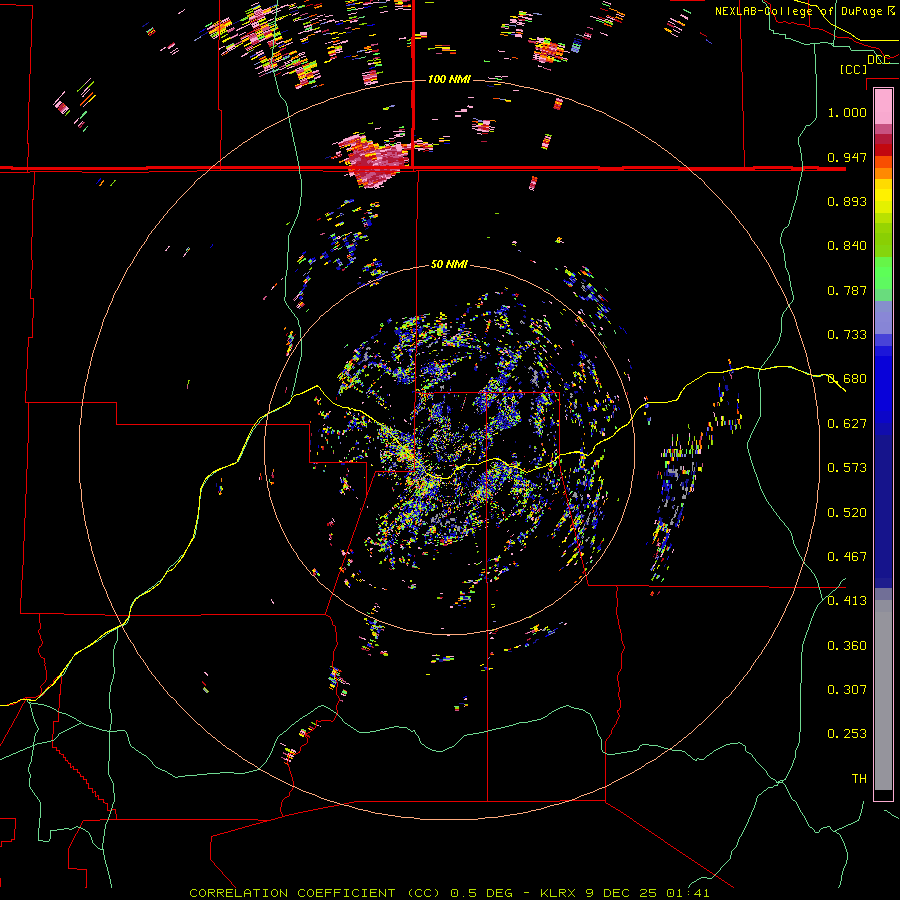Click the 50 NMI range ring label
The height and width of the screenshot is (900, 900).
tap(449, 265)
